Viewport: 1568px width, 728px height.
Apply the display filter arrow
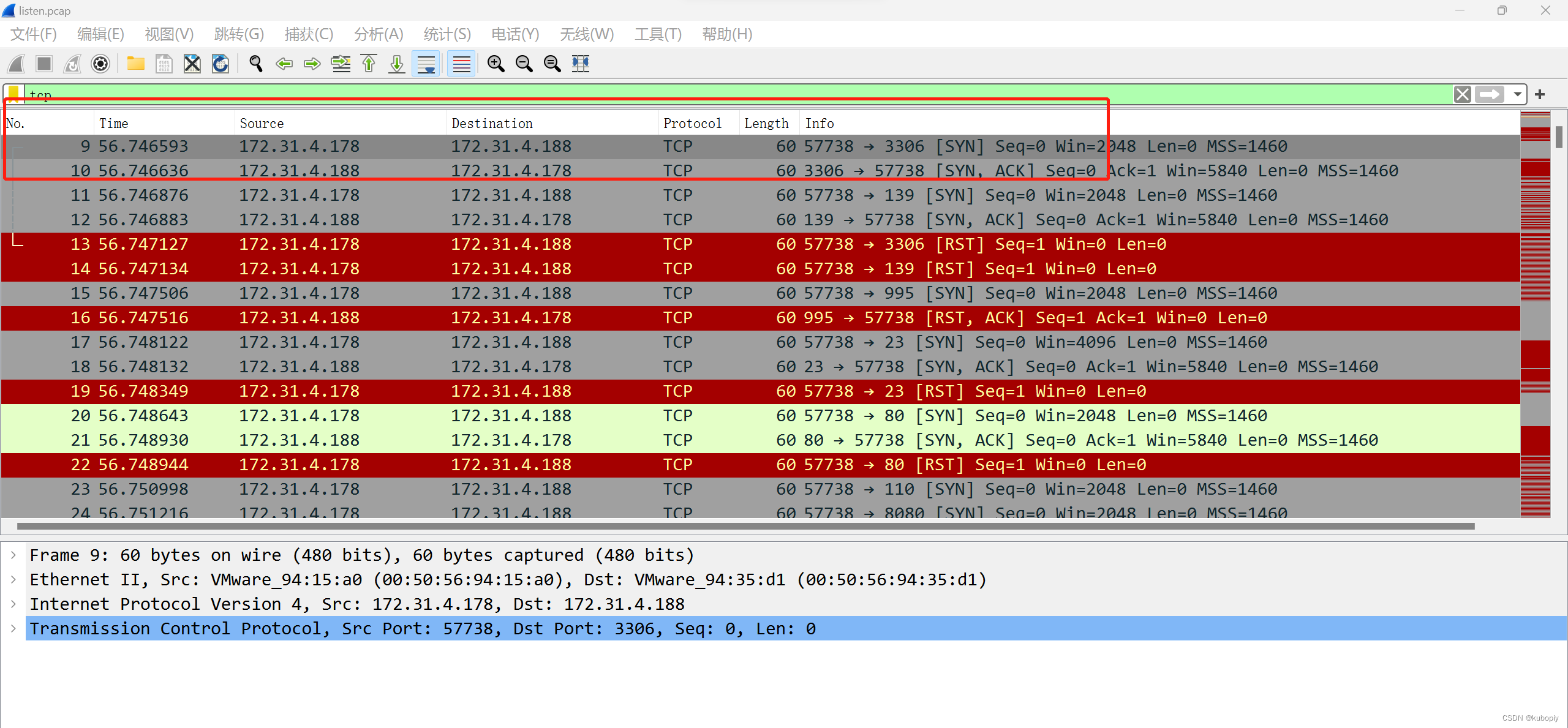(1490, 94)
